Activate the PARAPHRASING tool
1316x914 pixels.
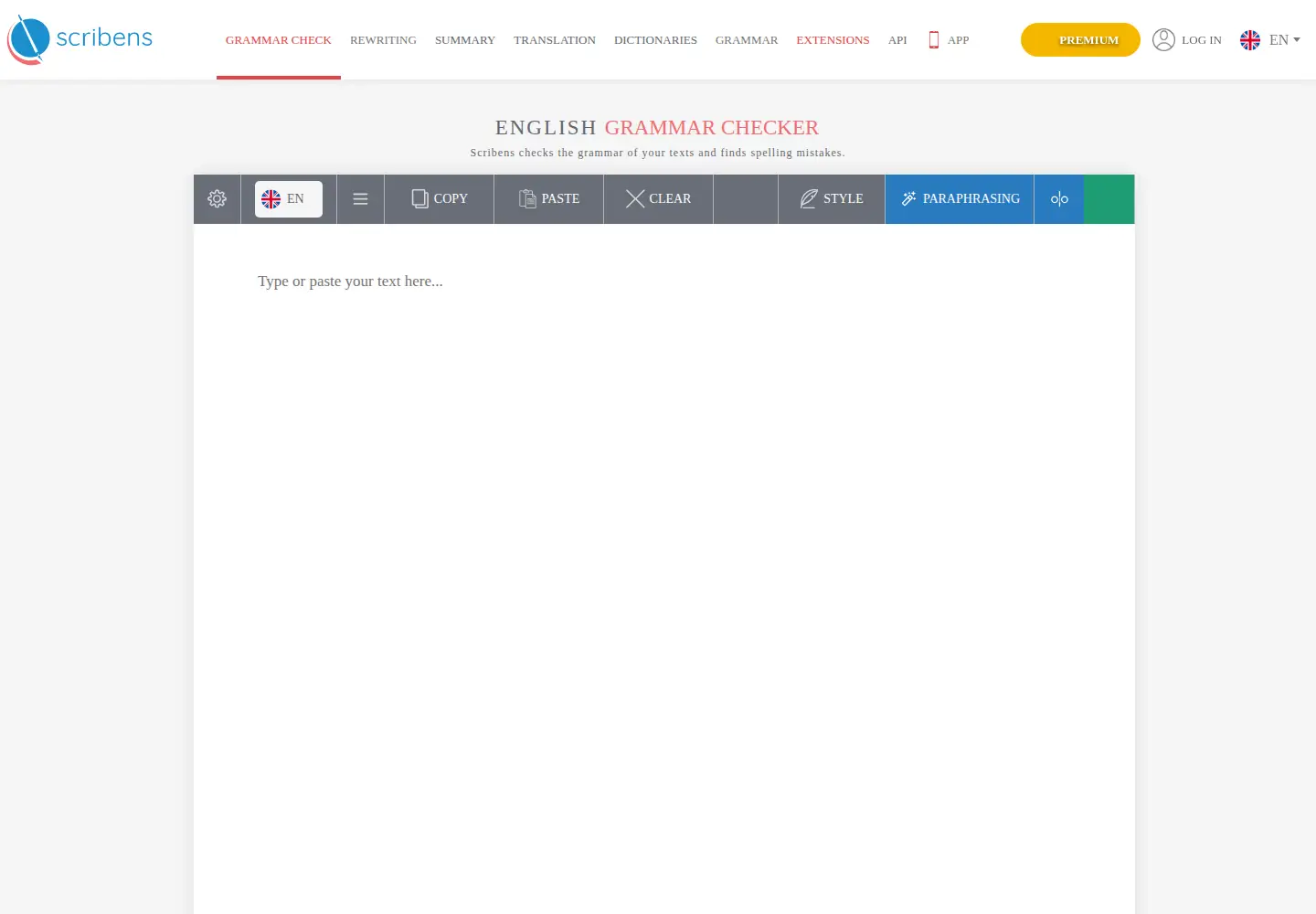(960, 198)
